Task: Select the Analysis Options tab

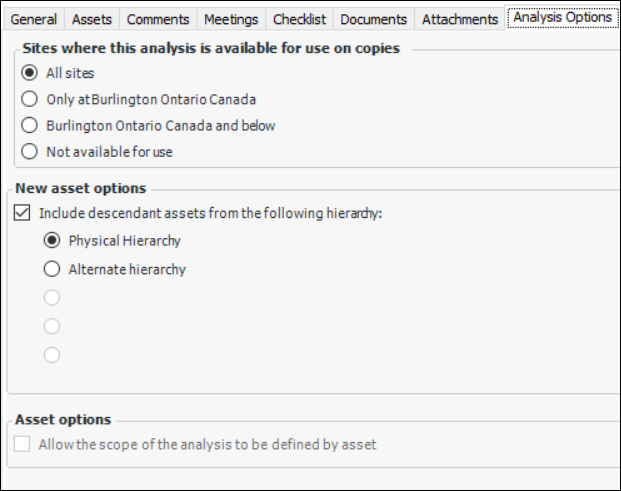Action: pos(562,18)
